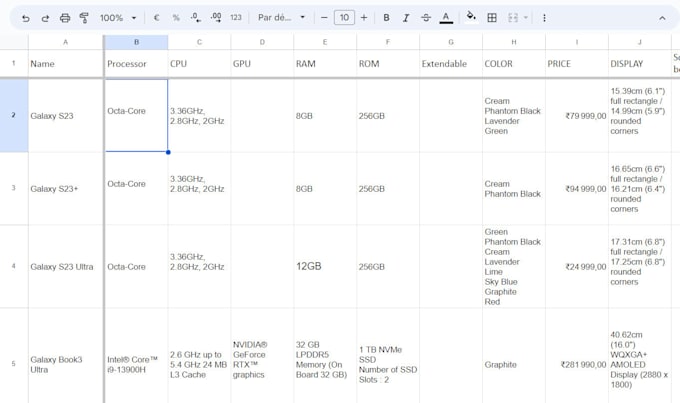Format as currency with euro icon

157,18
